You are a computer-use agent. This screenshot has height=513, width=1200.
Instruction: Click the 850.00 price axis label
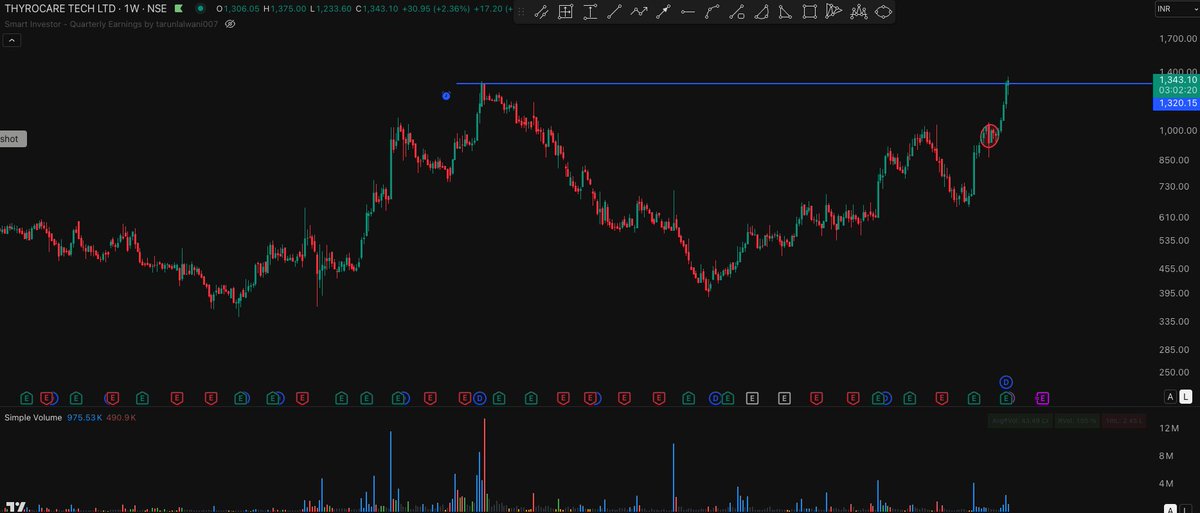click(1176, 160)
